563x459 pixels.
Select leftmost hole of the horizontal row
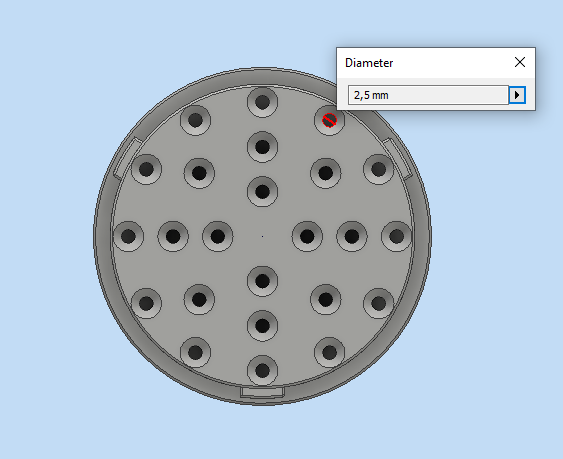129,236
